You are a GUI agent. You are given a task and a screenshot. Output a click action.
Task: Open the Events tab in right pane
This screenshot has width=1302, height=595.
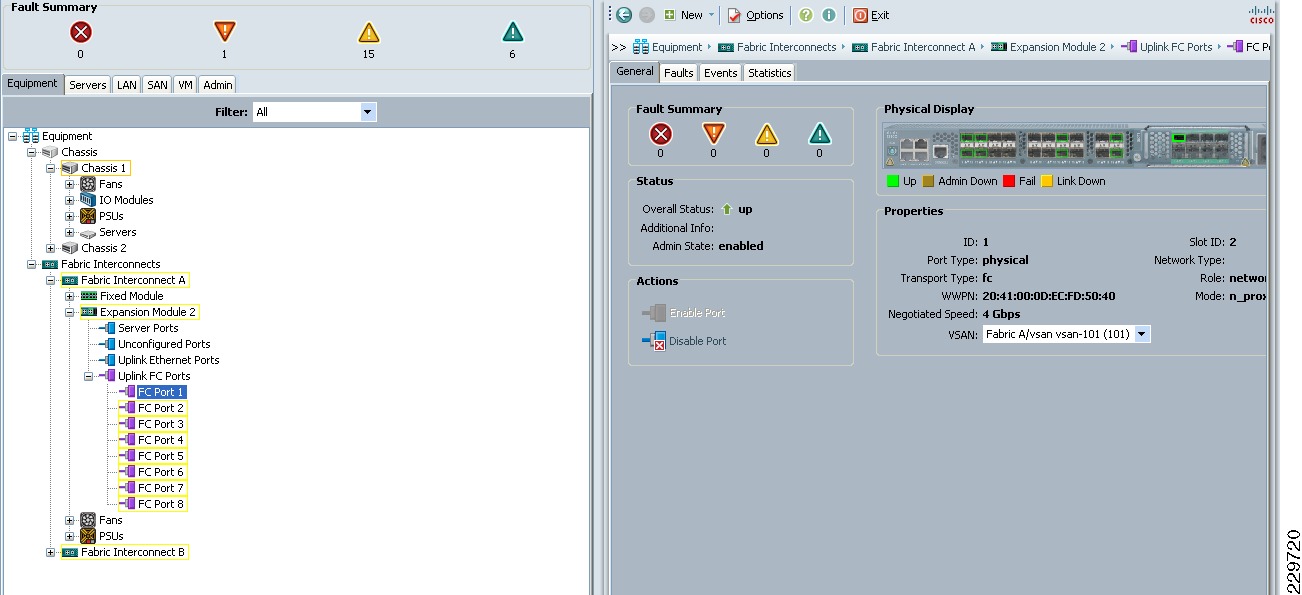click(721, 73)
